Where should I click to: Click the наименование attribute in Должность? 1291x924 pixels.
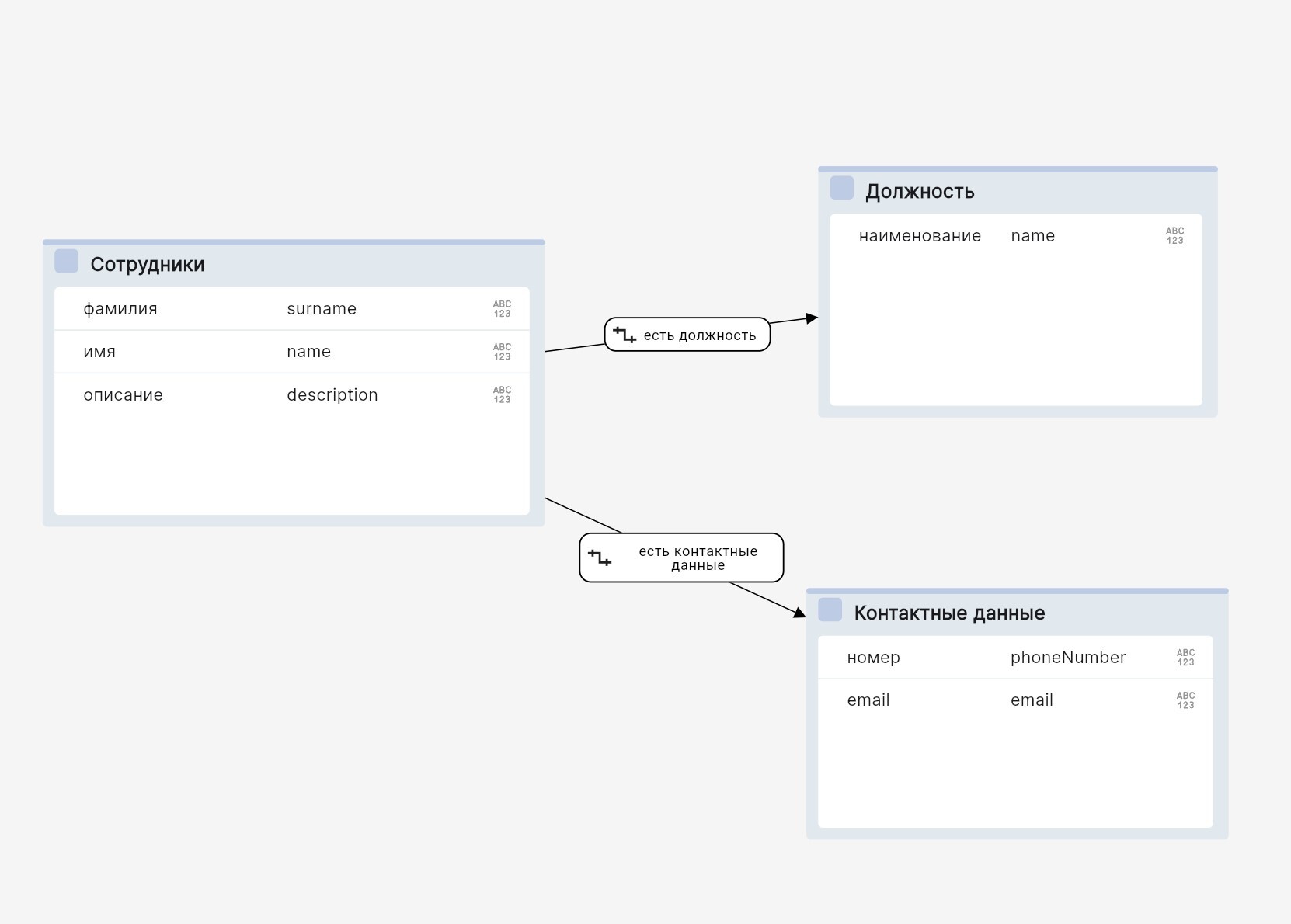[x=920, y=236]
